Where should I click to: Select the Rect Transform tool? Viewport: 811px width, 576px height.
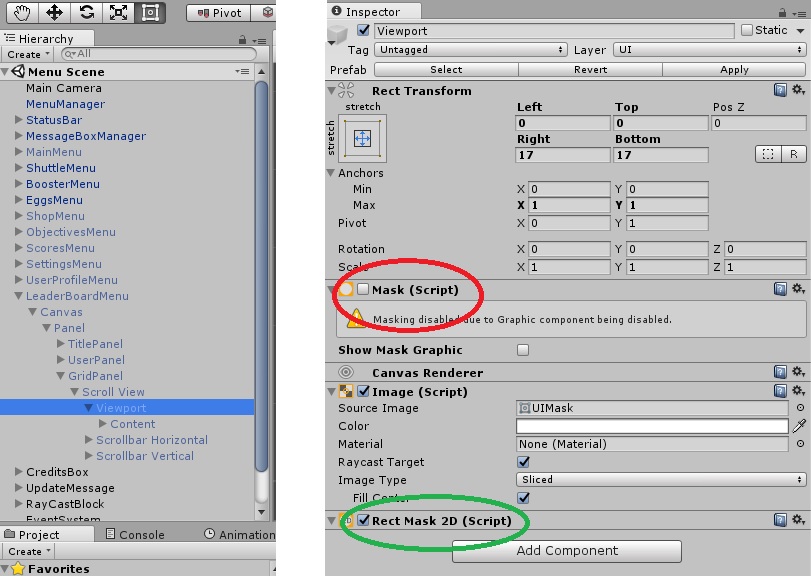[150, 12]
